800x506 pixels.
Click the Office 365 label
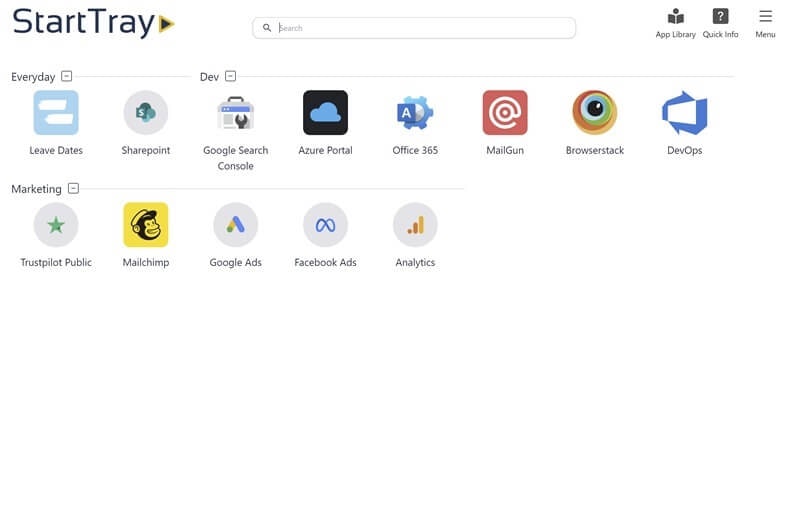[x=415, y=150]
